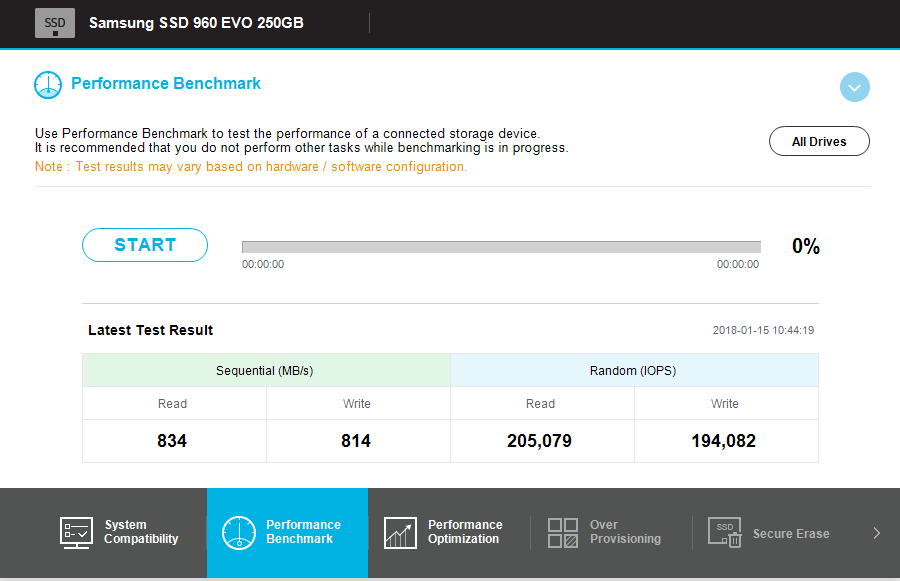900x581 pixels.
Task: Open System Compatibility monitor icon
Action: click(76, 533)
